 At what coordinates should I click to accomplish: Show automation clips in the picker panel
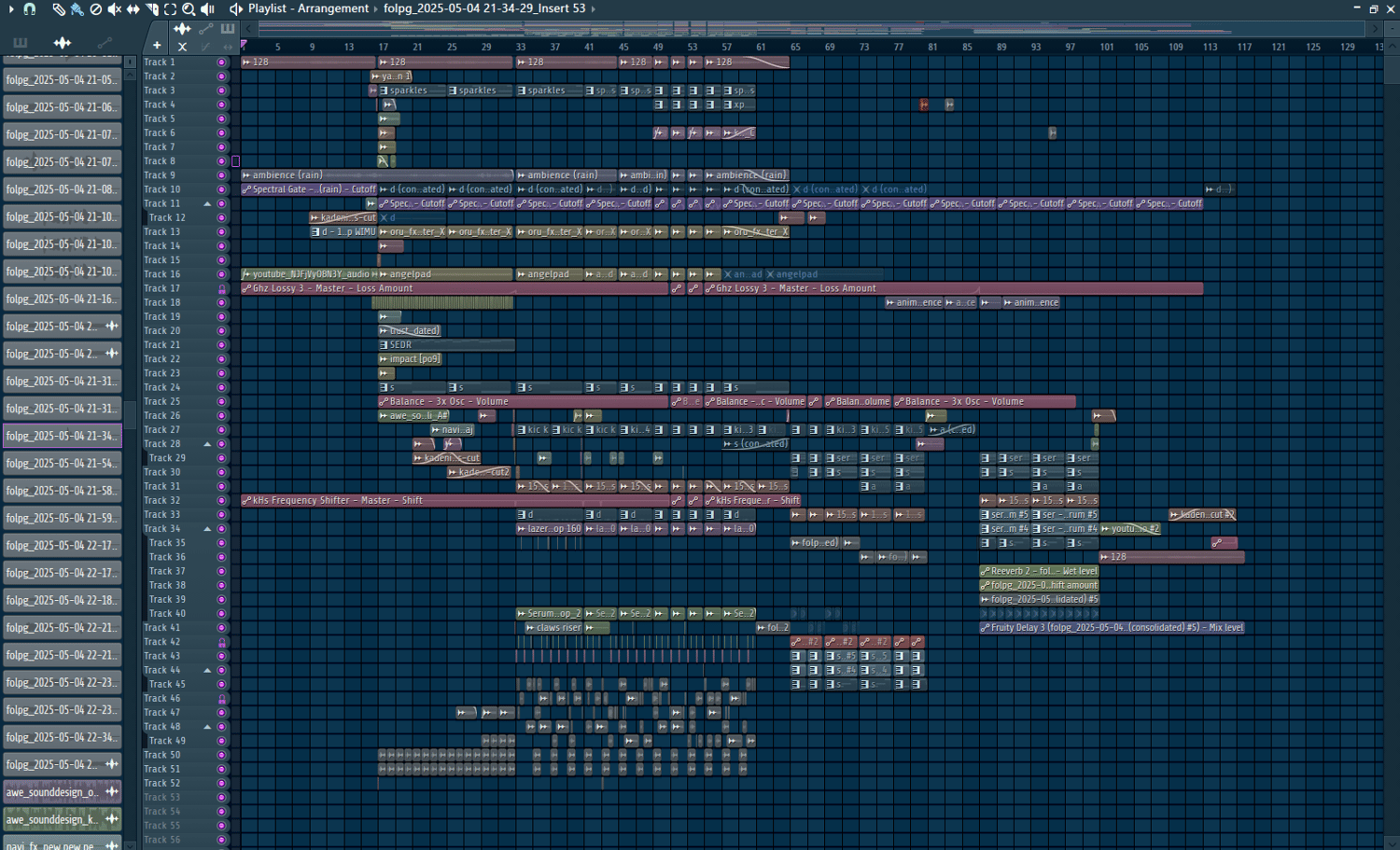coord(105,42)
